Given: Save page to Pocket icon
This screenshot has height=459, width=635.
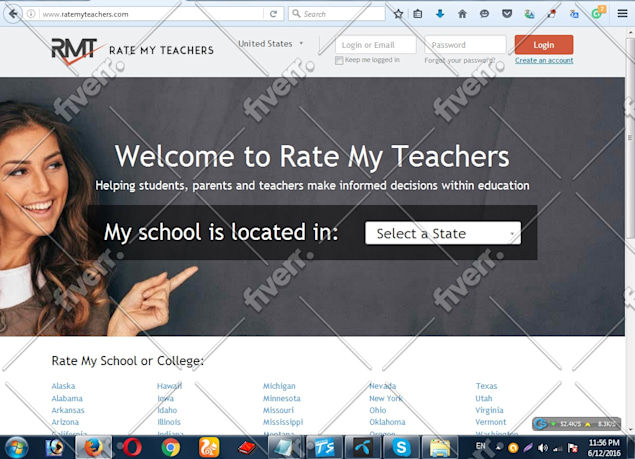Looking at the screenshot, I should tap(507, 14).
